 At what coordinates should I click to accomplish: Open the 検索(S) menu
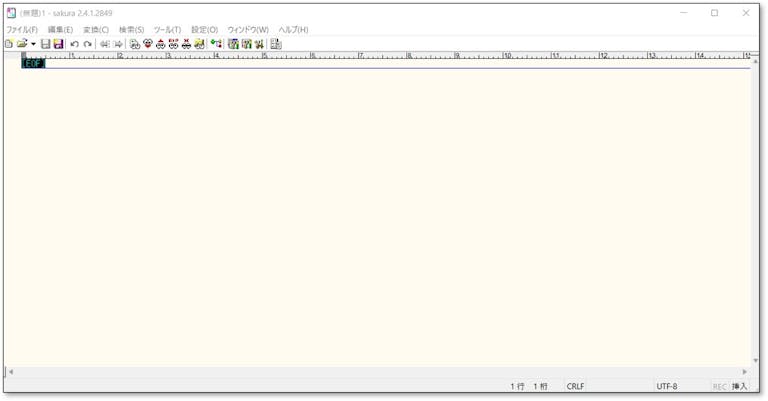point(131,30)
